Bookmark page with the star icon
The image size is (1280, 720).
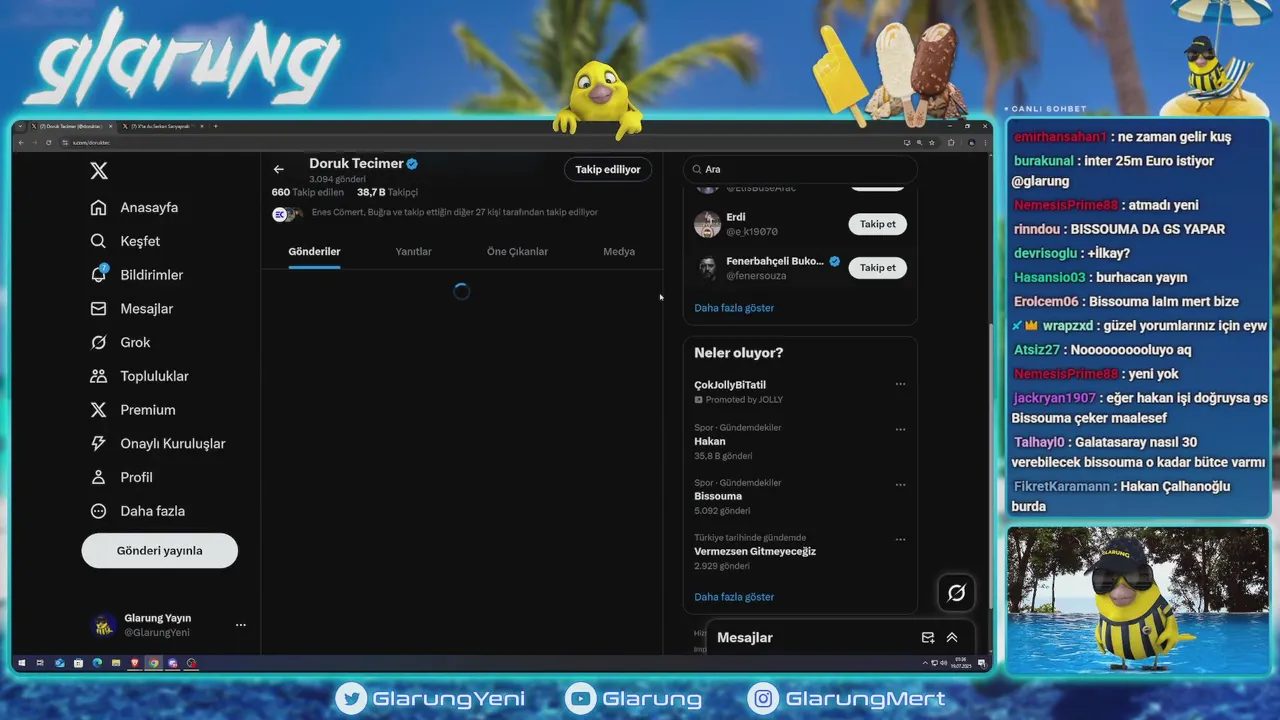click(x=932, y=143)
